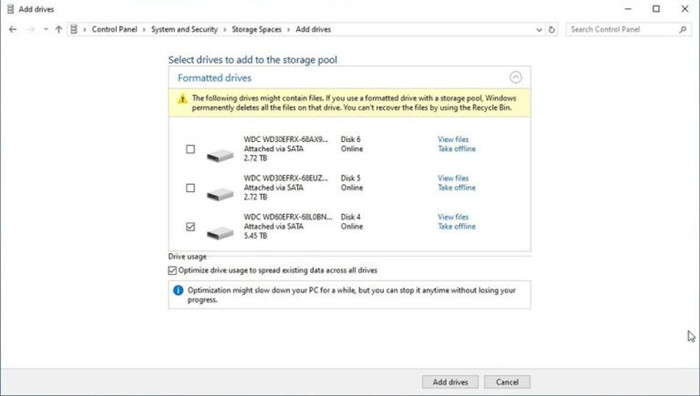The height and width of the screenshot is (396, 700).
Task: Go up one level with up arrow
Action: (58, 29)
